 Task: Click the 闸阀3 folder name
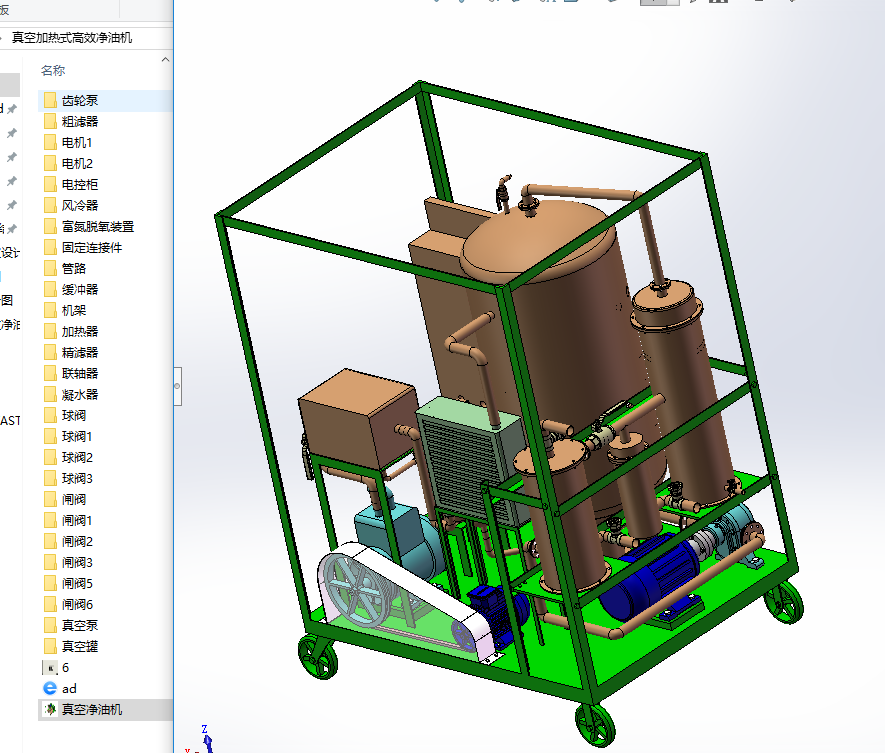click(x=77, y=562)
